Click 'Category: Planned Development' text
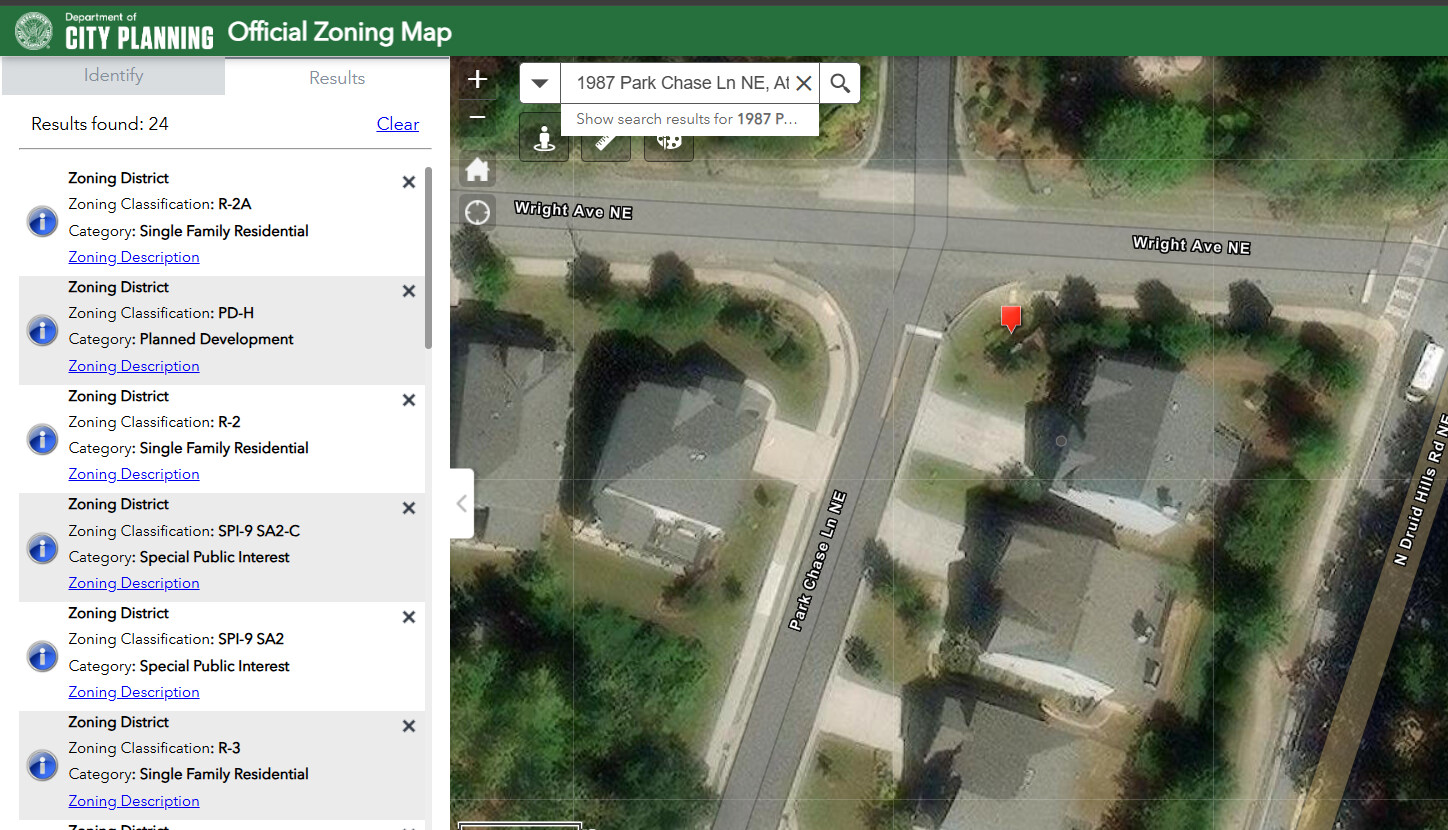 pyautogui.click(x=181, y=339)
